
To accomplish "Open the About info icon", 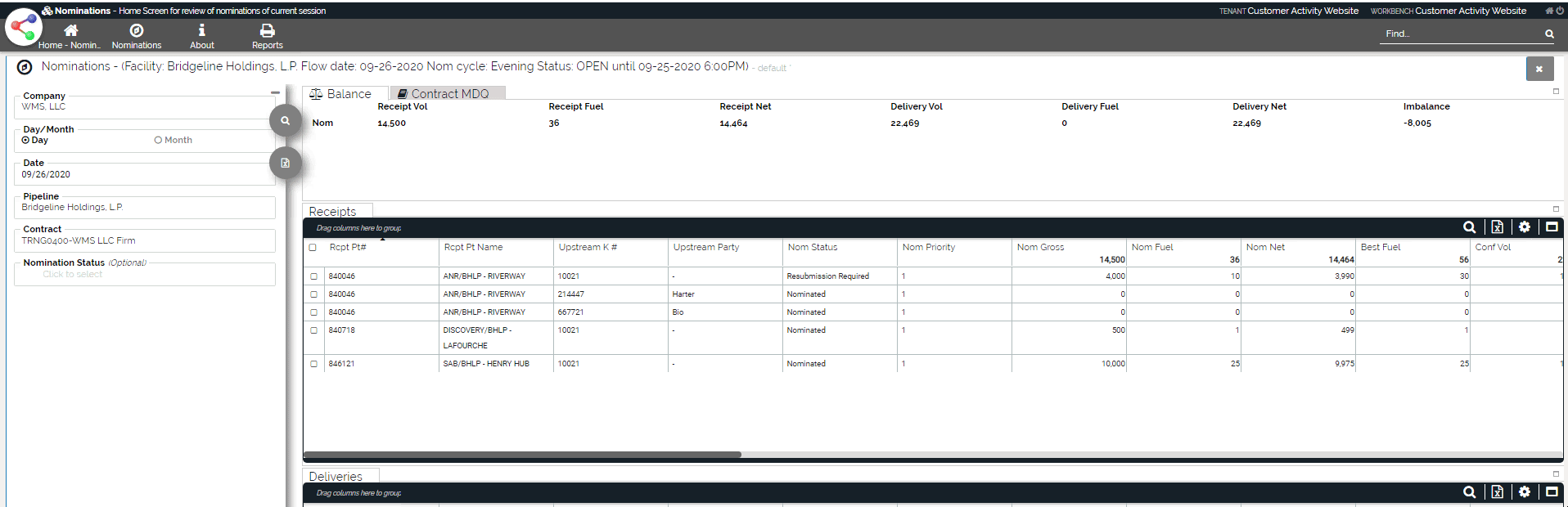I will [x=201, y=31].
